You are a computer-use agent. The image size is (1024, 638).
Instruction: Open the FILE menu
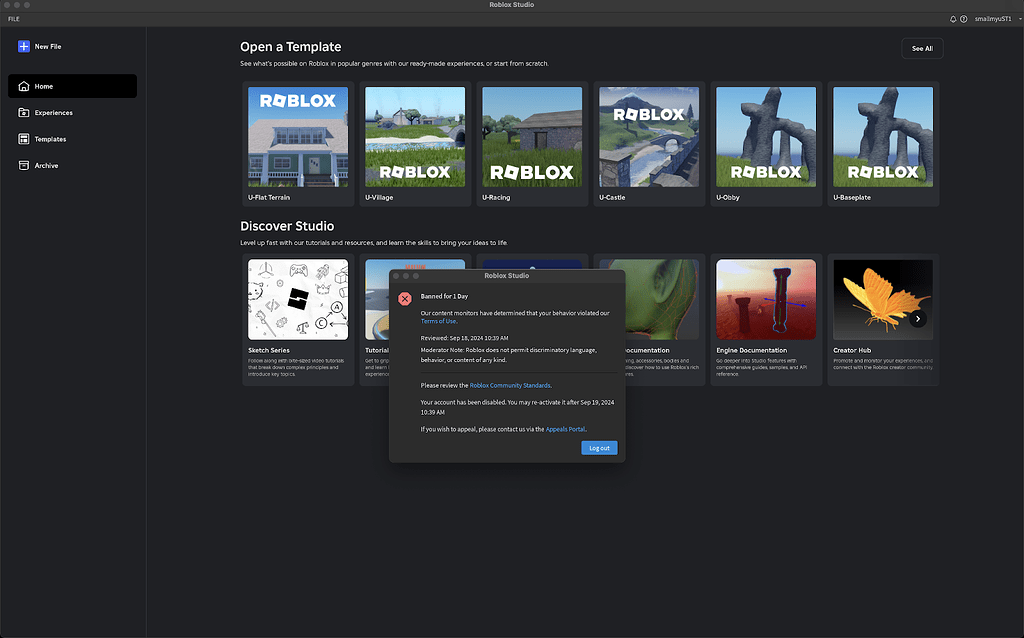point(13,18)
